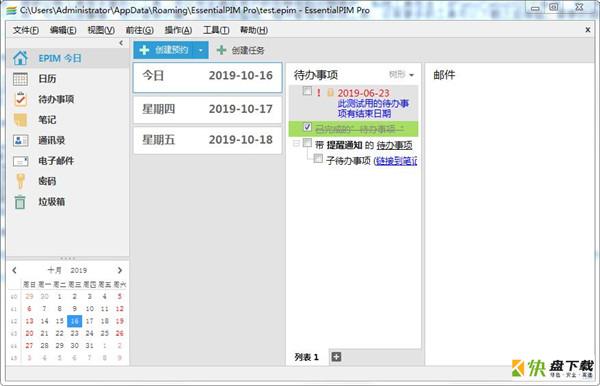Click the 创建预约 button
600x386 pixels.
[x=164, y=50]
